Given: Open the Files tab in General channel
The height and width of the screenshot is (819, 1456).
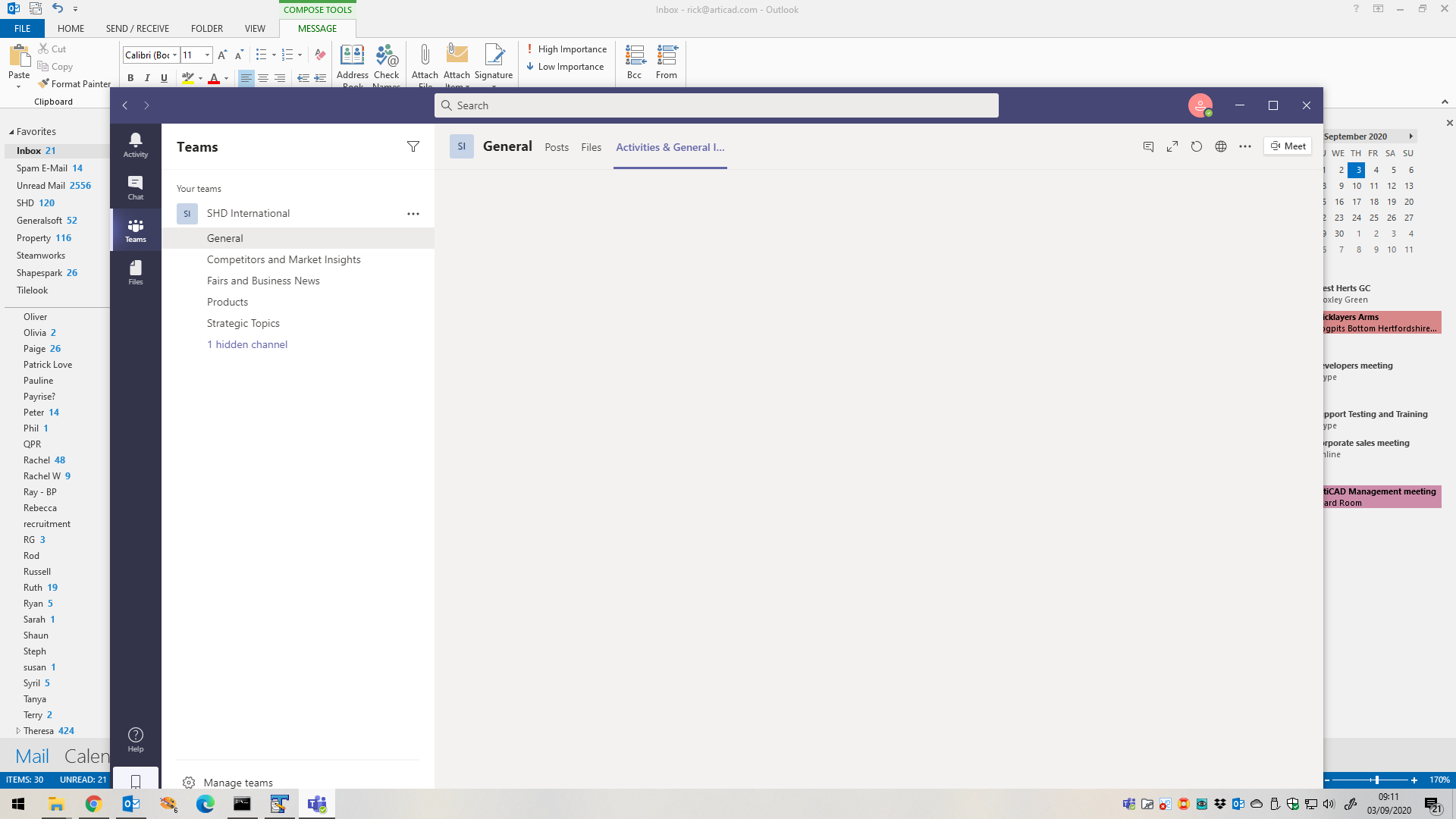Looking at the screenshot, I should tap(591, 147).
